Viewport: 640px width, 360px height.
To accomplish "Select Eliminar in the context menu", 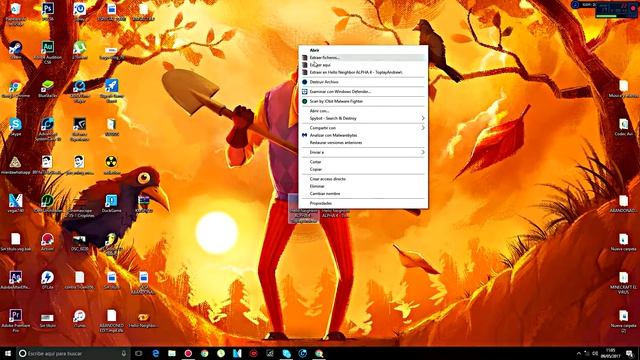I will 363,186.
